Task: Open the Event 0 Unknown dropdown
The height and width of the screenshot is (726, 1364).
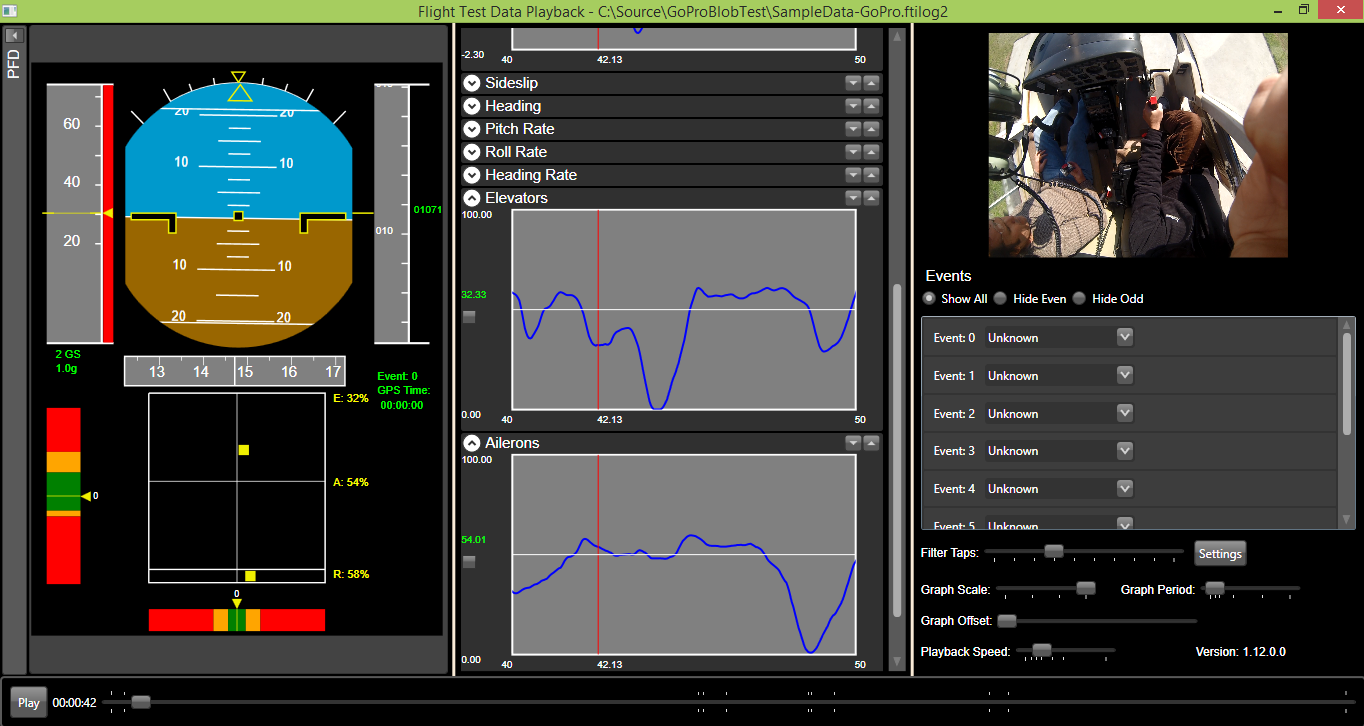Action: coord(1125,337)
